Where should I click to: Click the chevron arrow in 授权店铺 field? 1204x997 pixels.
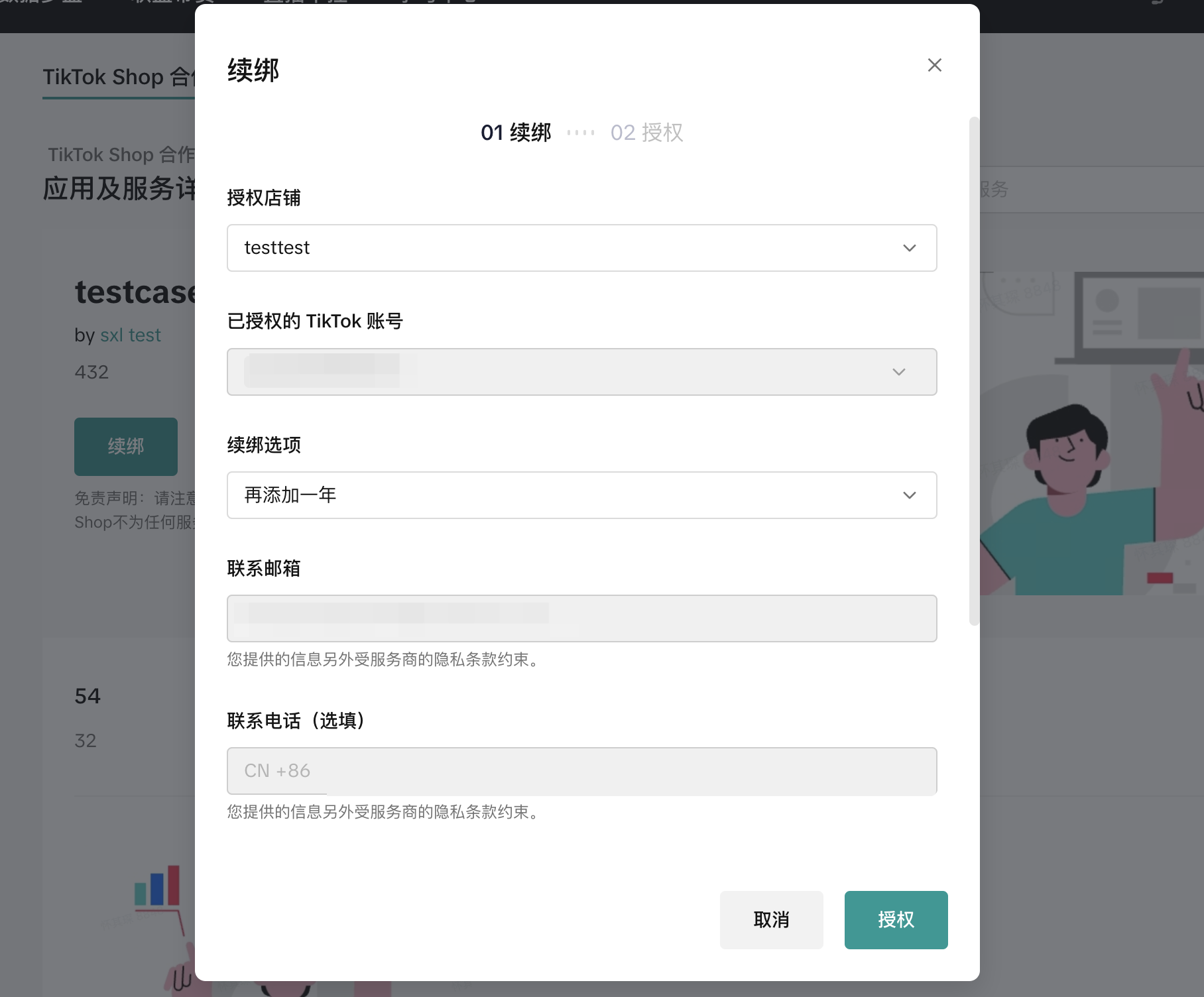click(909, 248)
